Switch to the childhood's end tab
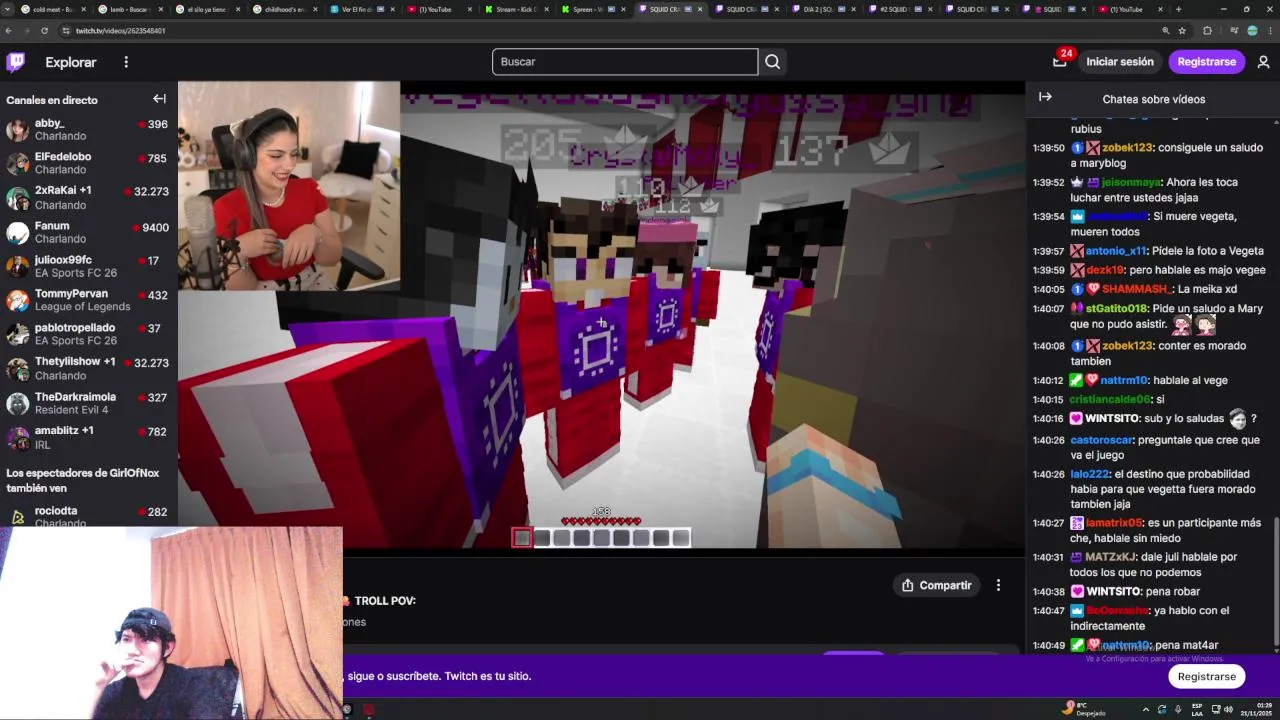This screenshot has height=720, width=1280. pos(285,9)
